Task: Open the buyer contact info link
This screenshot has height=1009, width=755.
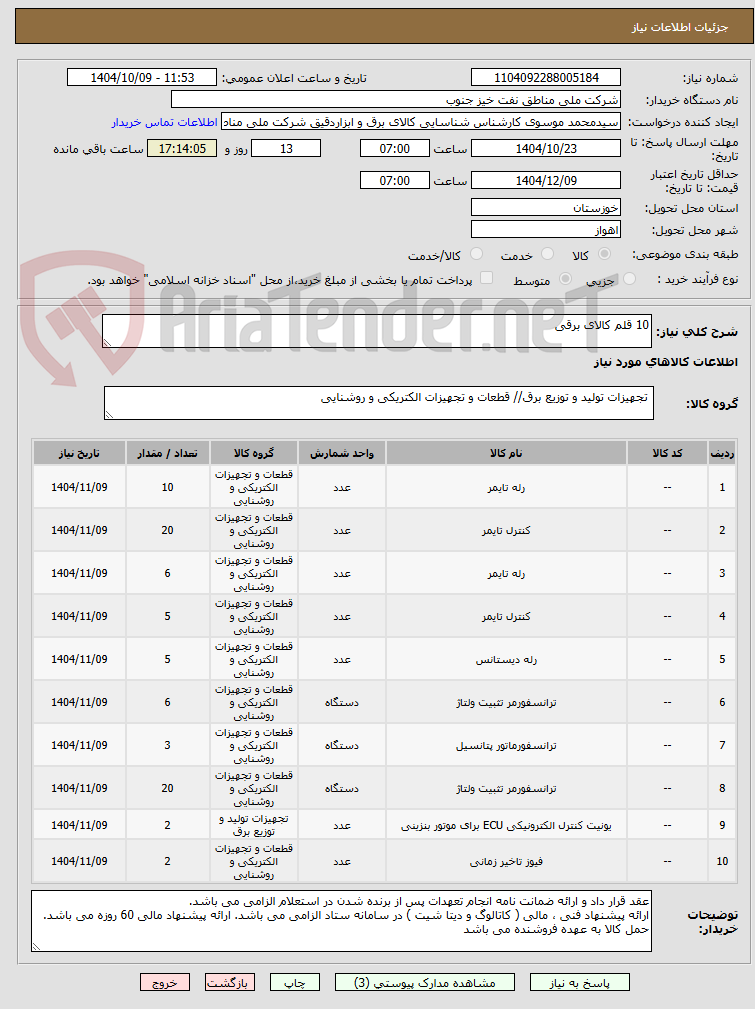Action: (164, 122)
